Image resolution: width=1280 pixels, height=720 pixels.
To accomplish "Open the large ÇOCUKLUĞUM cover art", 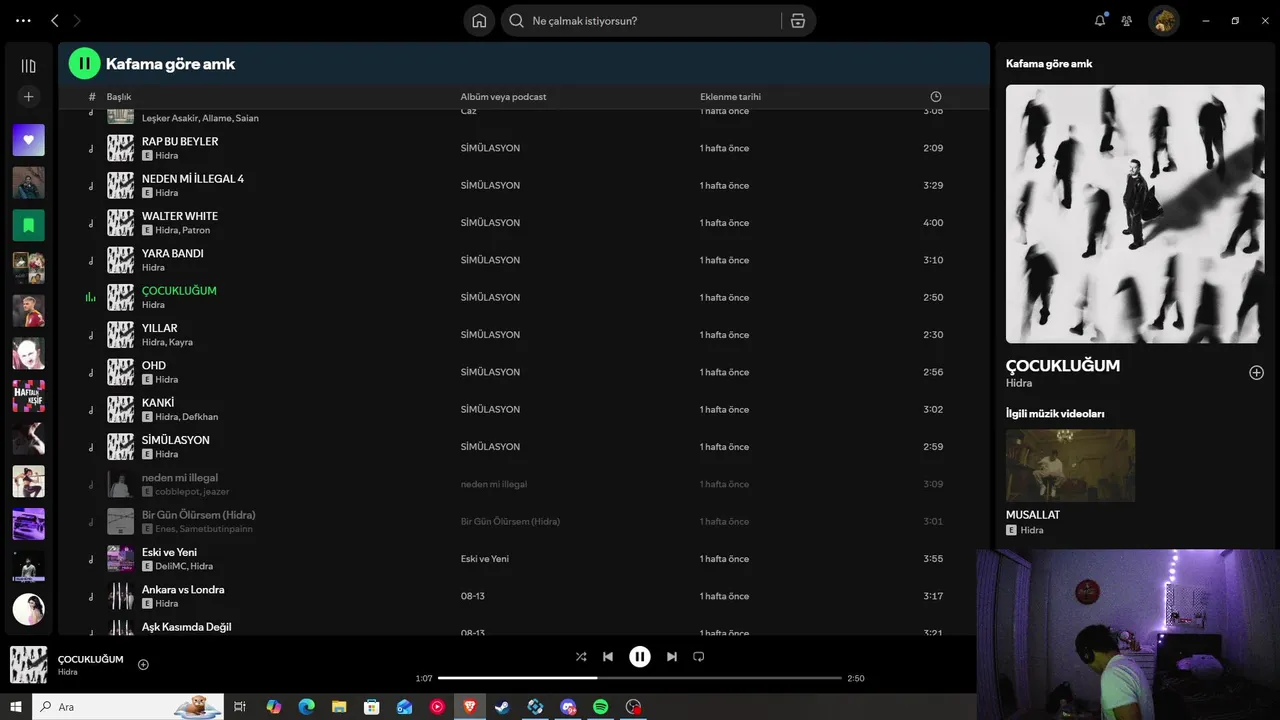I will pyautogui.click(x=1135, y=214).
